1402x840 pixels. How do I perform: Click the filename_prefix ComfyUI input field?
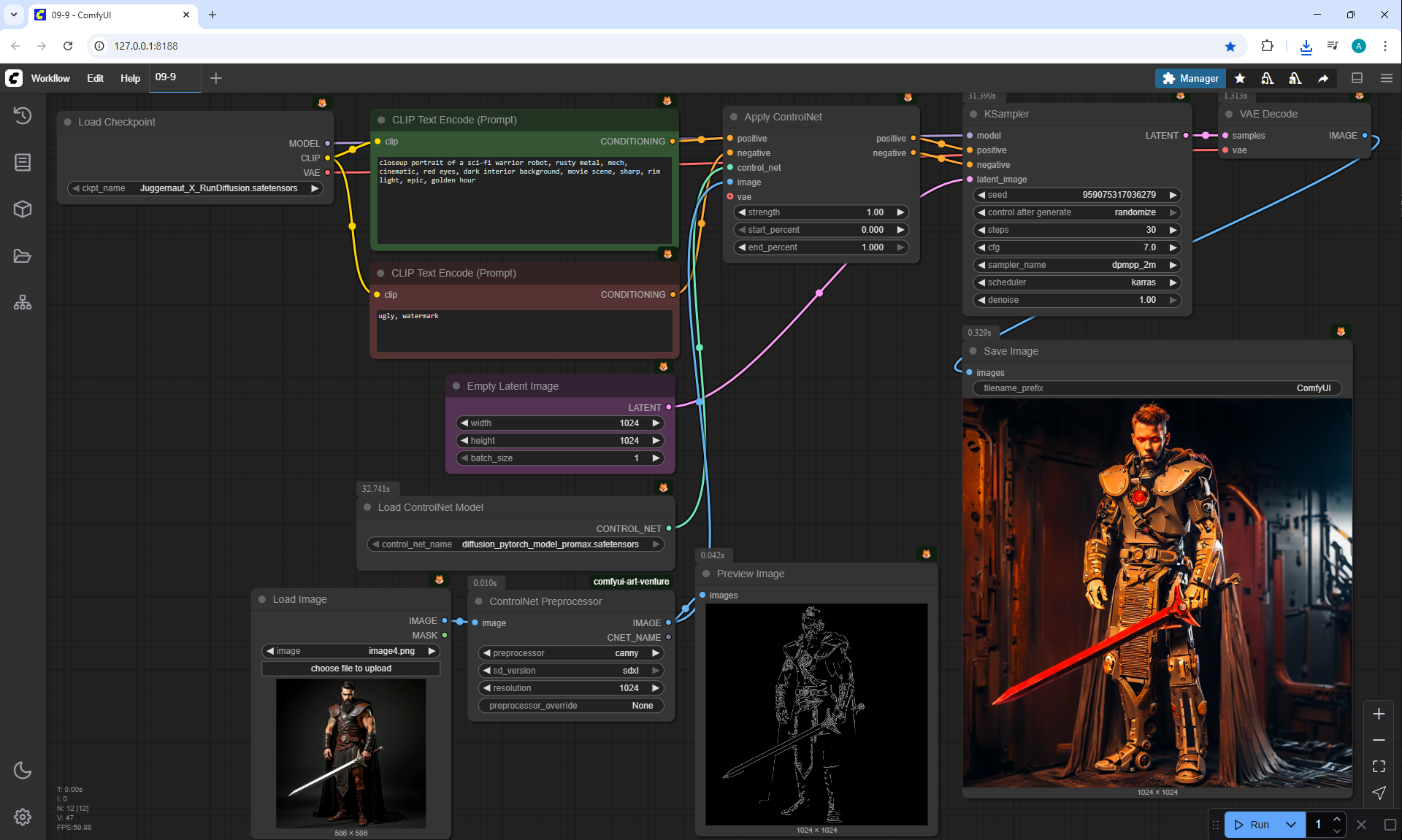[x=1157, y=388]
